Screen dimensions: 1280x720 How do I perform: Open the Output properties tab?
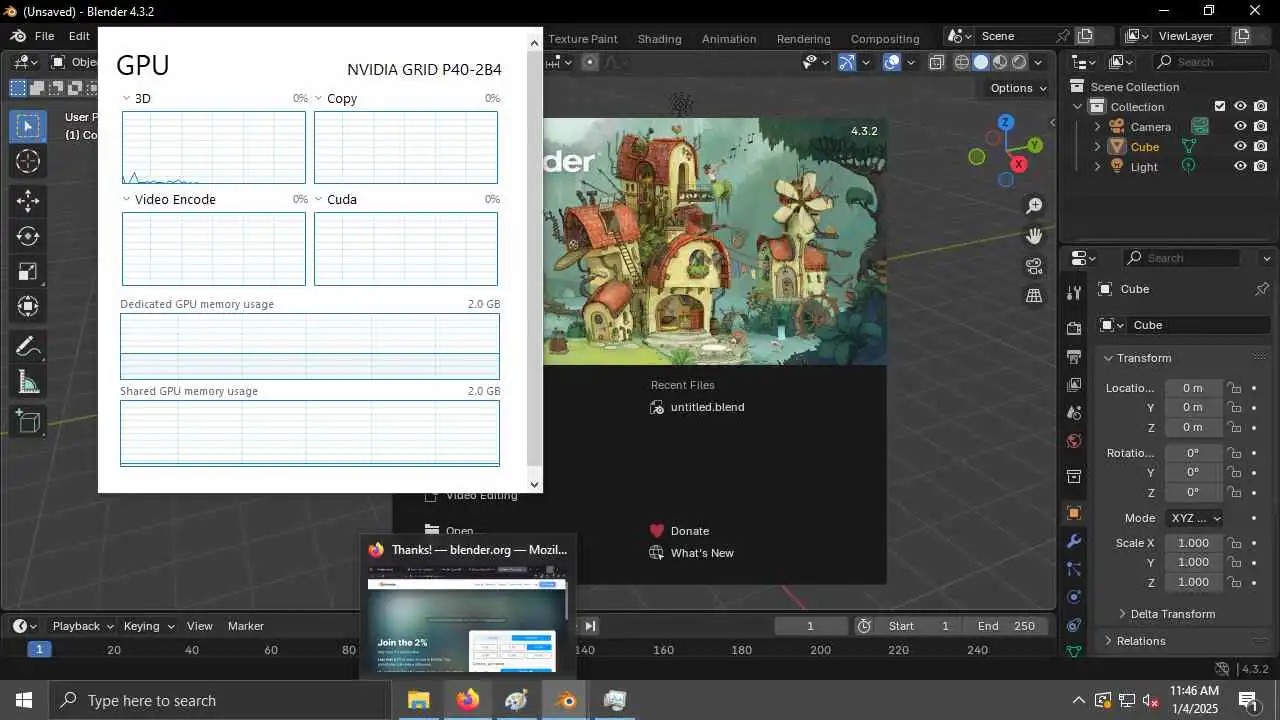[1074, 356]
